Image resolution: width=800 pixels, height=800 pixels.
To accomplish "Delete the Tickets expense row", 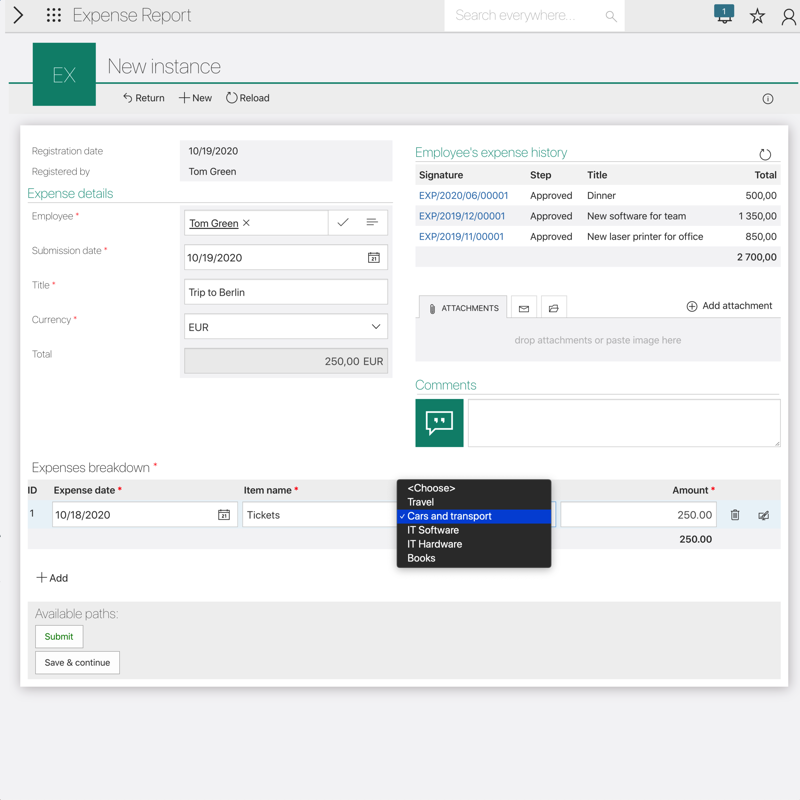I will (735, 515).
